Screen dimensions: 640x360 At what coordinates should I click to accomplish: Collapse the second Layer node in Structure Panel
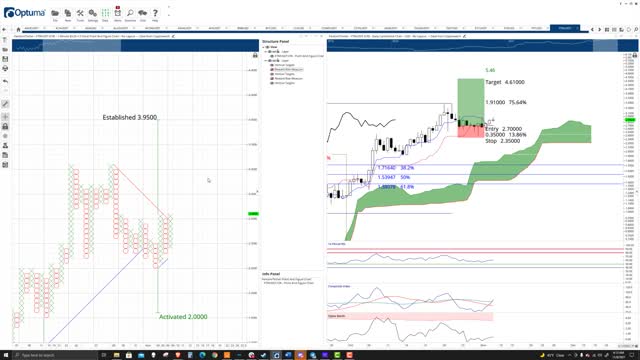click(266, 60)
